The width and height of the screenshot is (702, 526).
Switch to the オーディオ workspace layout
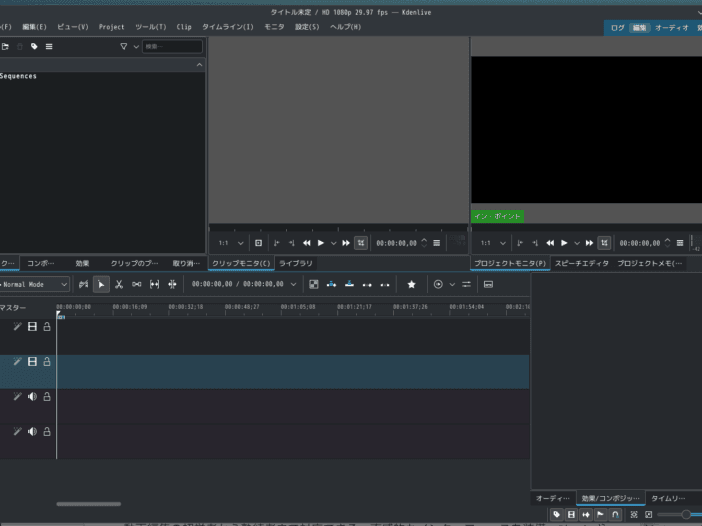671,28
